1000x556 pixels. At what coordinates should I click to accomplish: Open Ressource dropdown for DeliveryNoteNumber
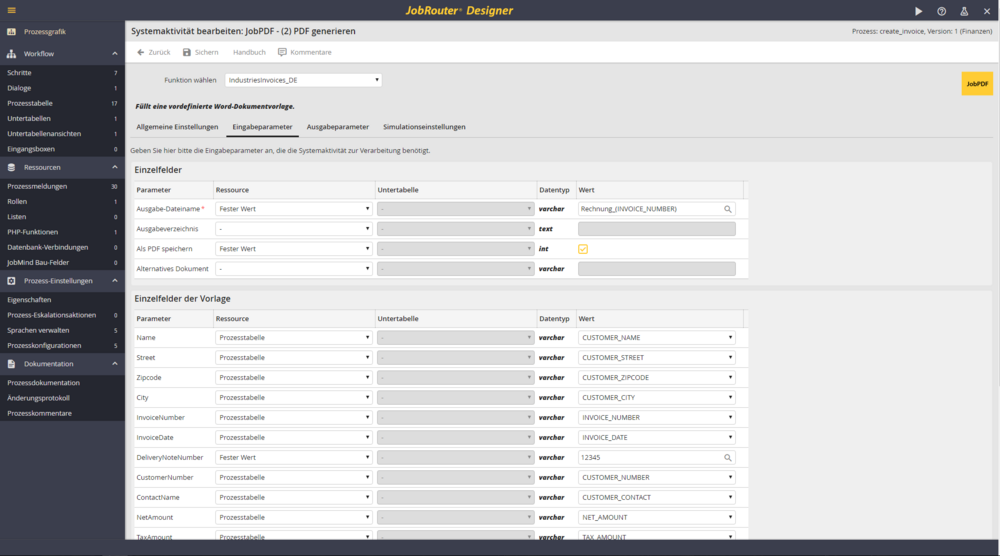click(x=294, y=458)
